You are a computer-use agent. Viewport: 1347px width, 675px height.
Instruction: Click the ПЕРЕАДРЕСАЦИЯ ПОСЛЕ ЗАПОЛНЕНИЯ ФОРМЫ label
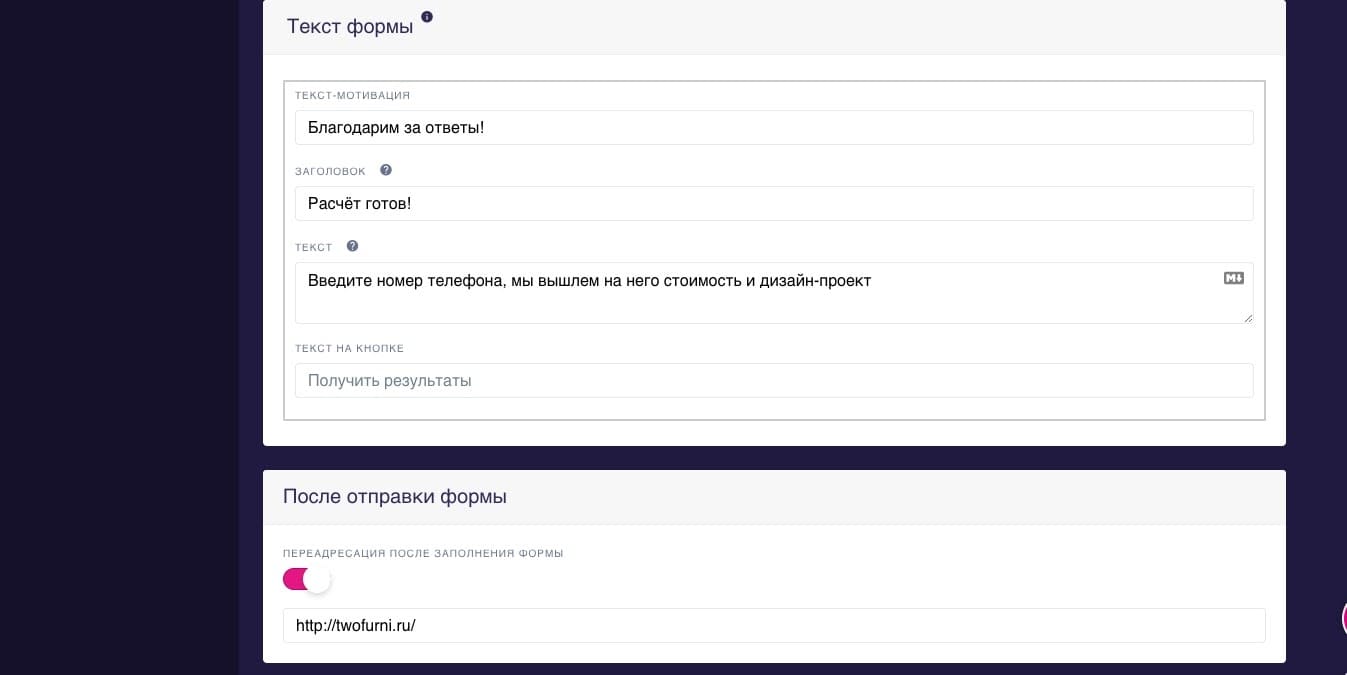pos(423,554)
